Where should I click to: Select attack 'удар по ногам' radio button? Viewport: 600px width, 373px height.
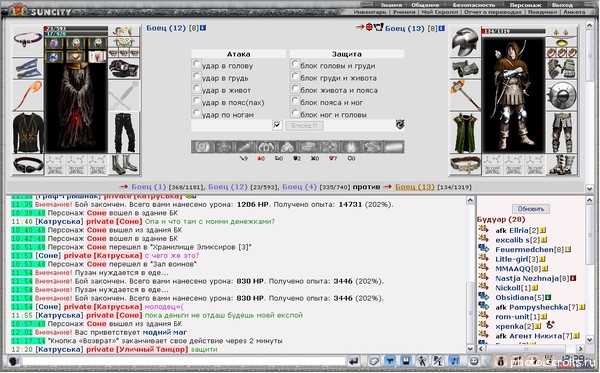click(x=197, y=113)
